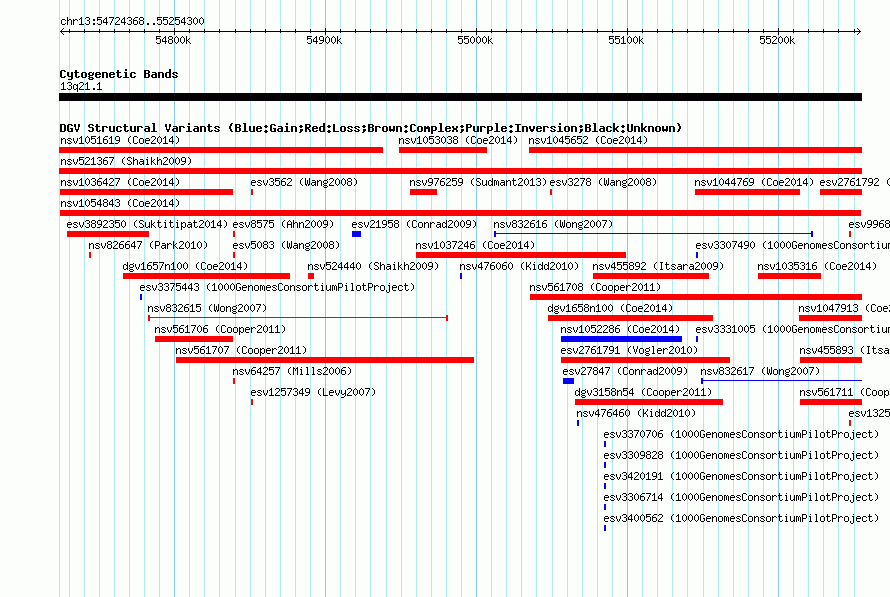Viewport: 890px width, 597px height.
Task: Open the nsv521367 (Shaikh2009) variant
Action: click(x=126, y=161)
